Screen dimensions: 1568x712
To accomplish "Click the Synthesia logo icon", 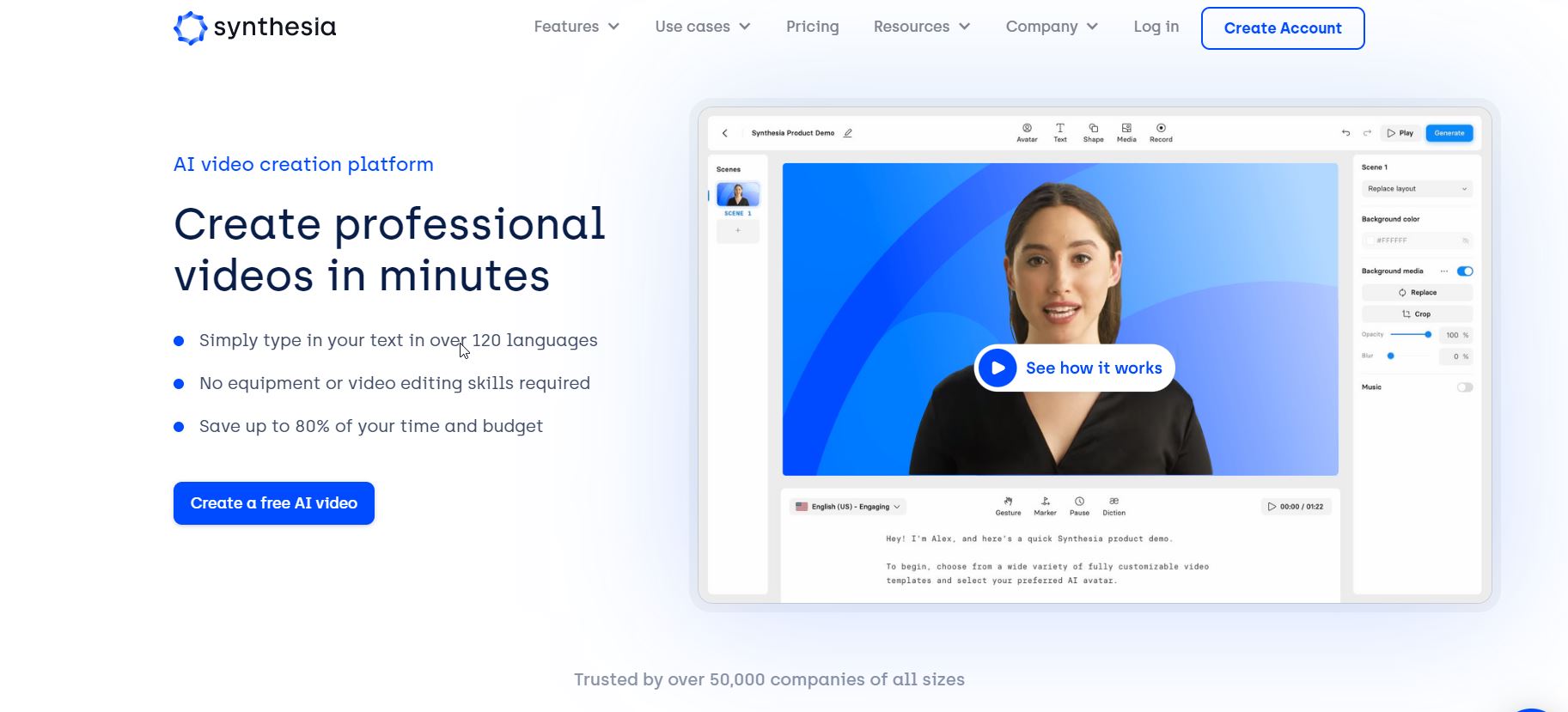I will click(190, 27).
